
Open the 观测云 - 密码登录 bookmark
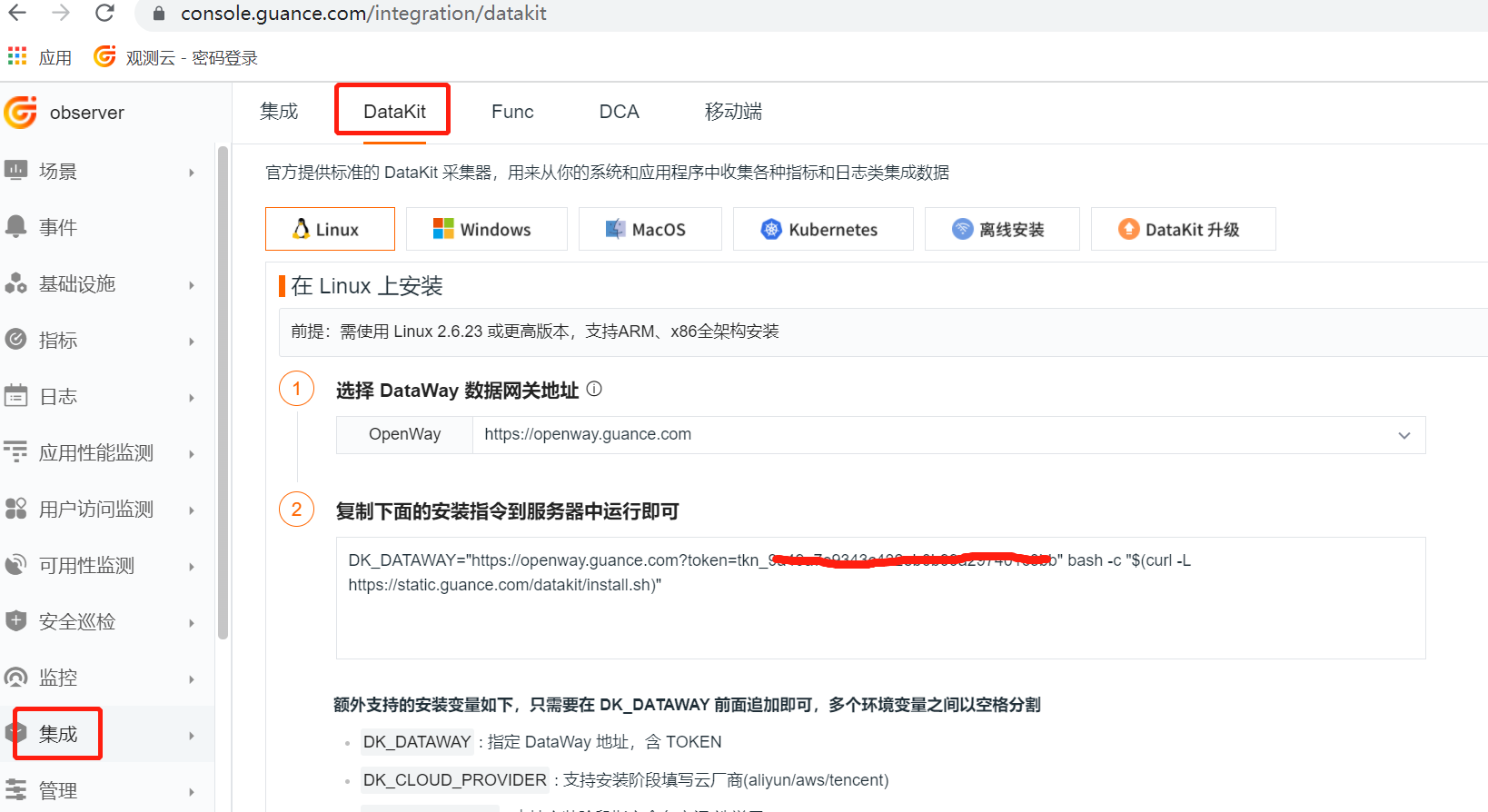tap(176, 57)
